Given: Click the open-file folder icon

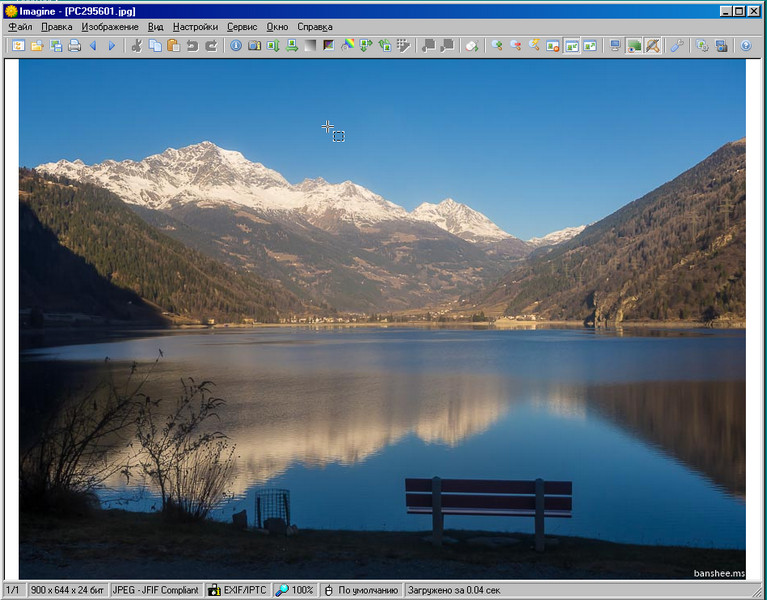Looking at the screenshot, I should tap(37, 45).
